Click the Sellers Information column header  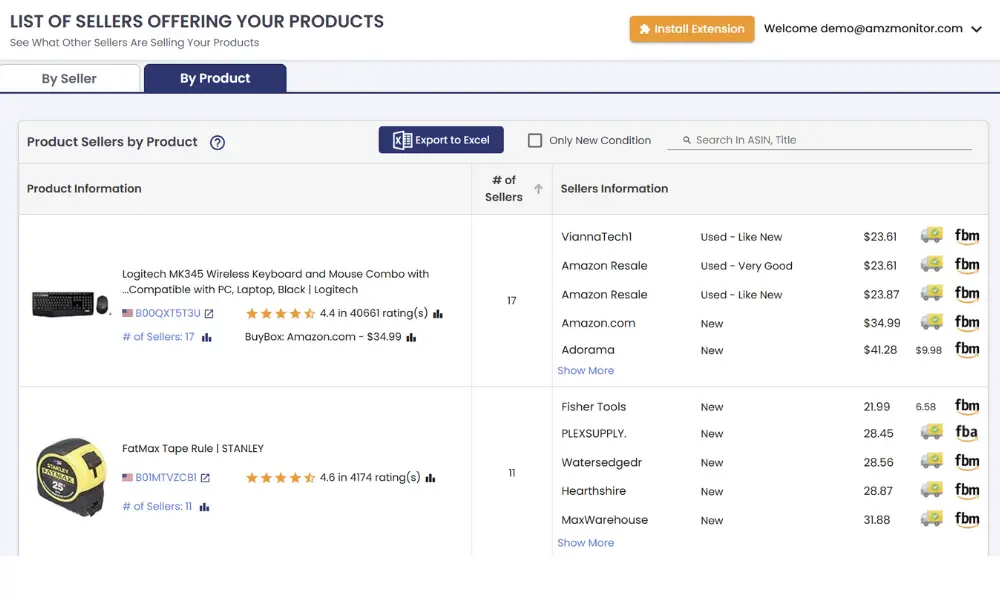click(x=614, y=189)
